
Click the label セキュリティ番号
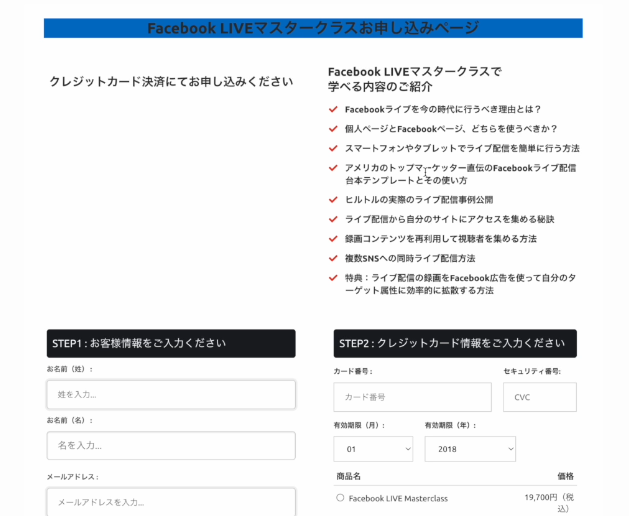click(x=532, y=372)
